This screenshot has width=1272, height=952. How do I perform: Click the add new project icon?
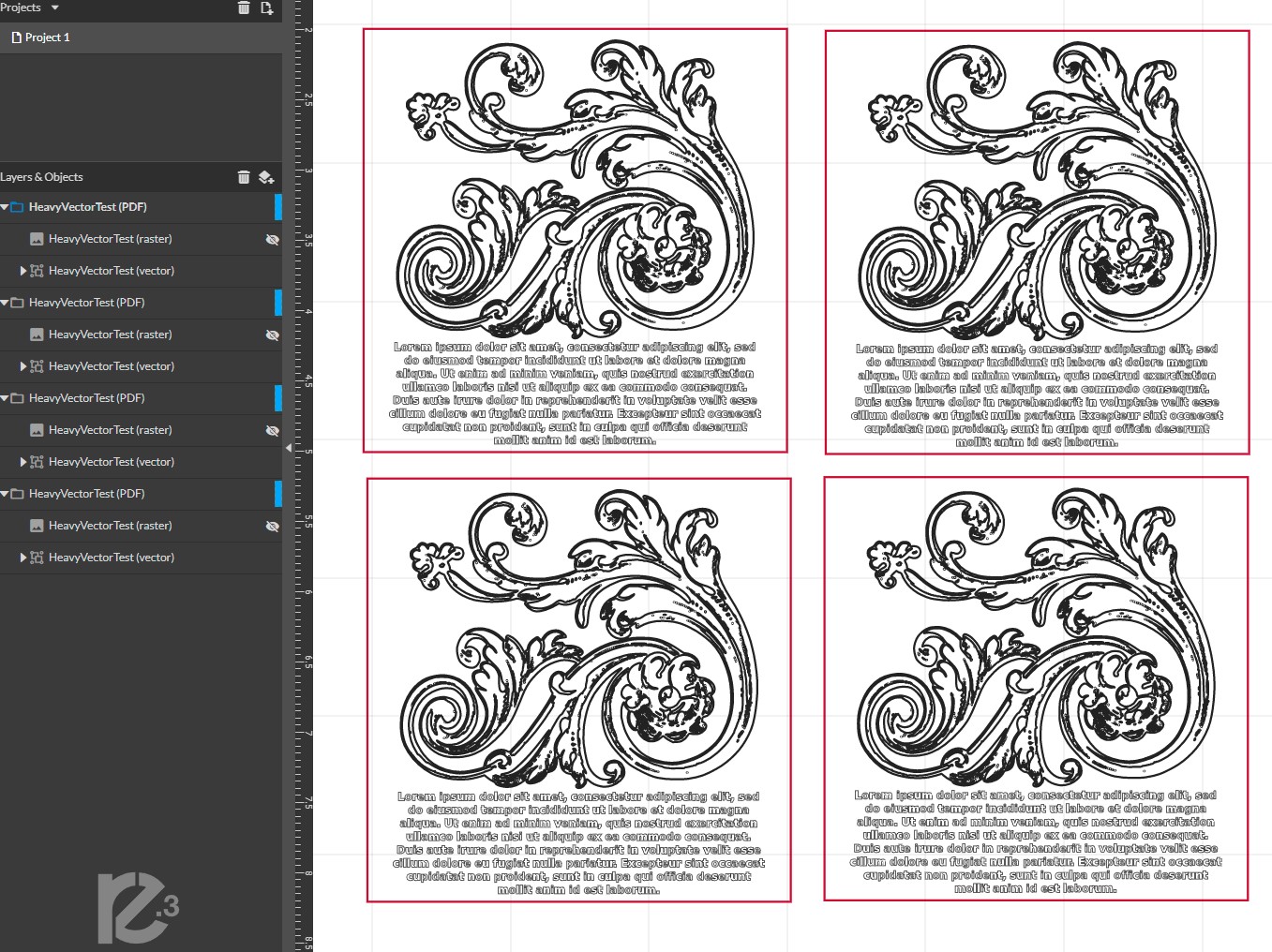pyautogui.click(x=267, y=8)
